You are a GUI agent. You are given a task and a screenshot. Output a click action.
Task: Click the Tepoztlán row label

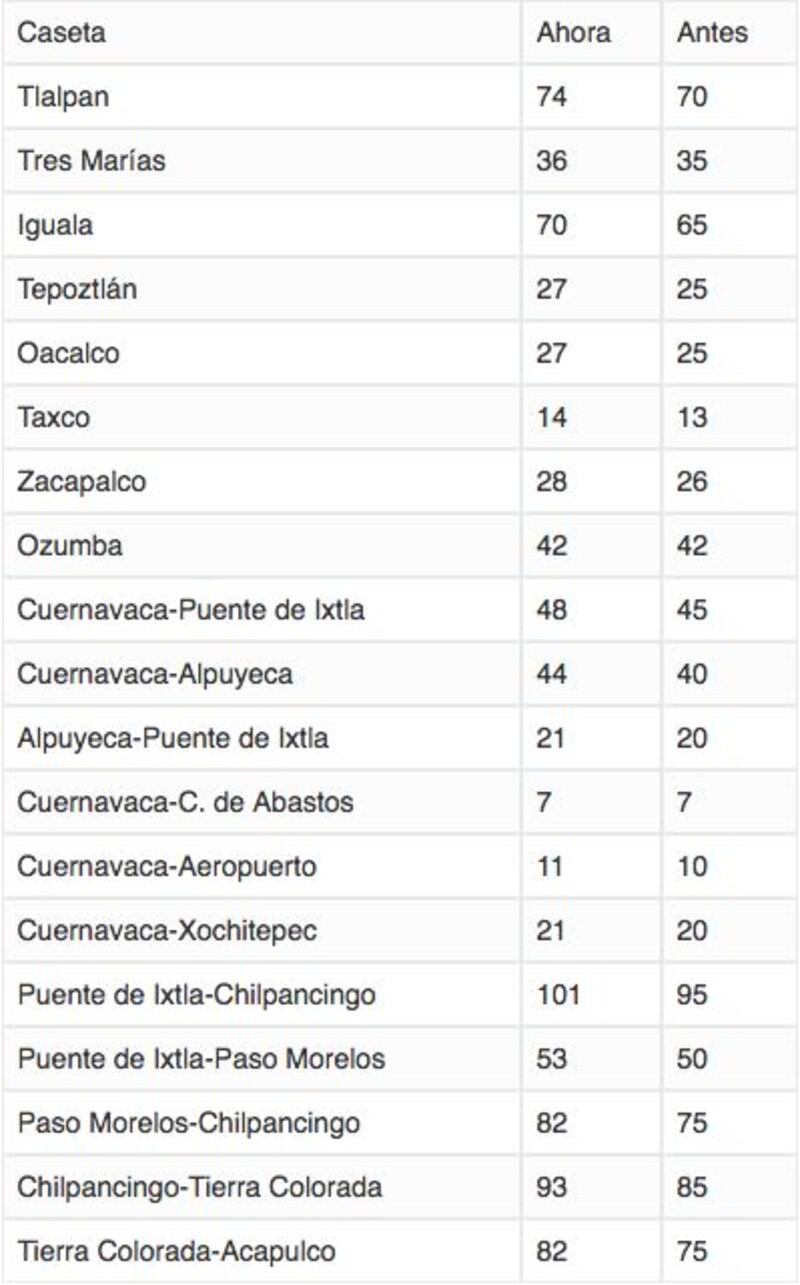(77, 289)
